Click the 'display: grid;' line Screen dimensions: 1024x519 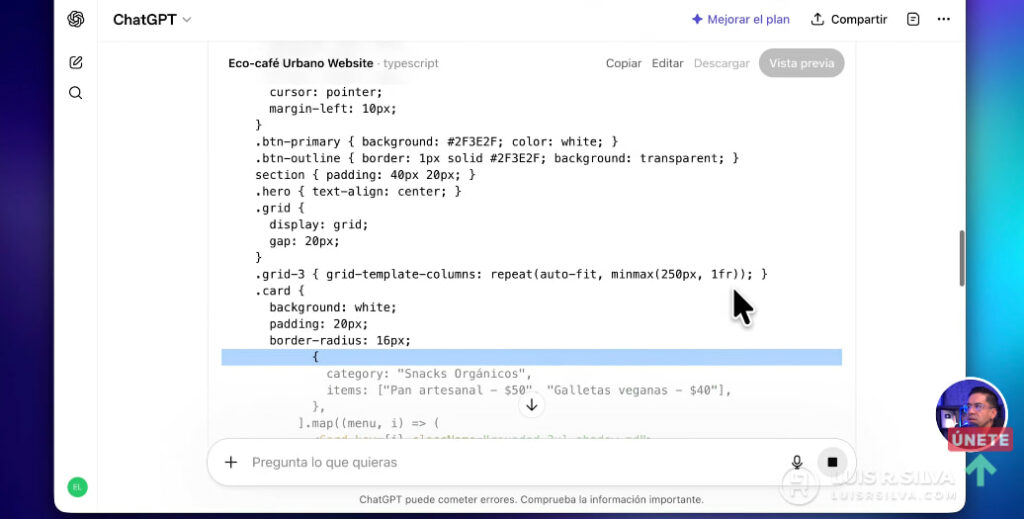point(319,225)
